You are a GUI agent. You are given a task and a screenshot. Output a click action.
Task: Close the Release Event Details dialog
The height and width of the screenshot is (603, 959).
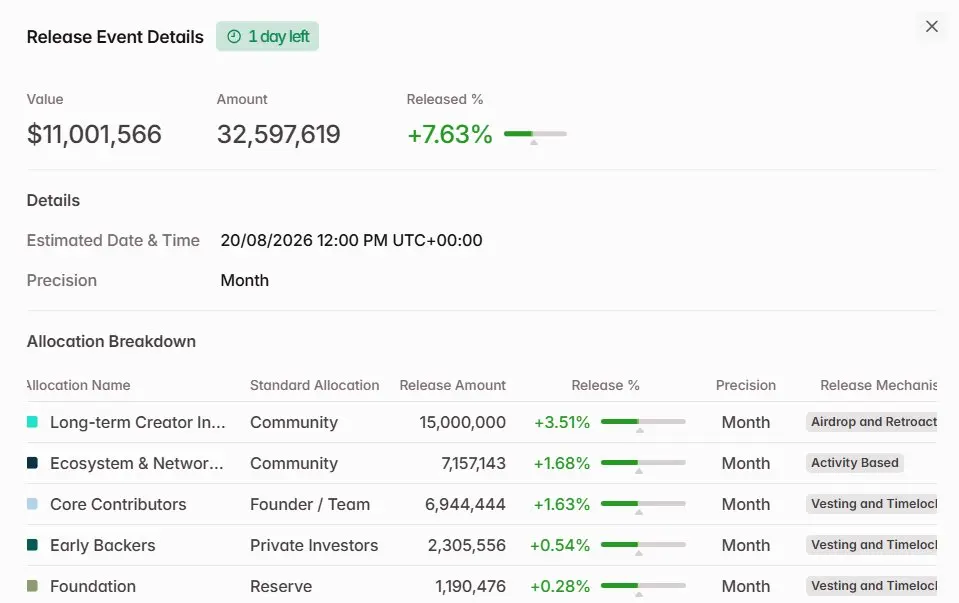pyautogui.click(x=931, y=26)
